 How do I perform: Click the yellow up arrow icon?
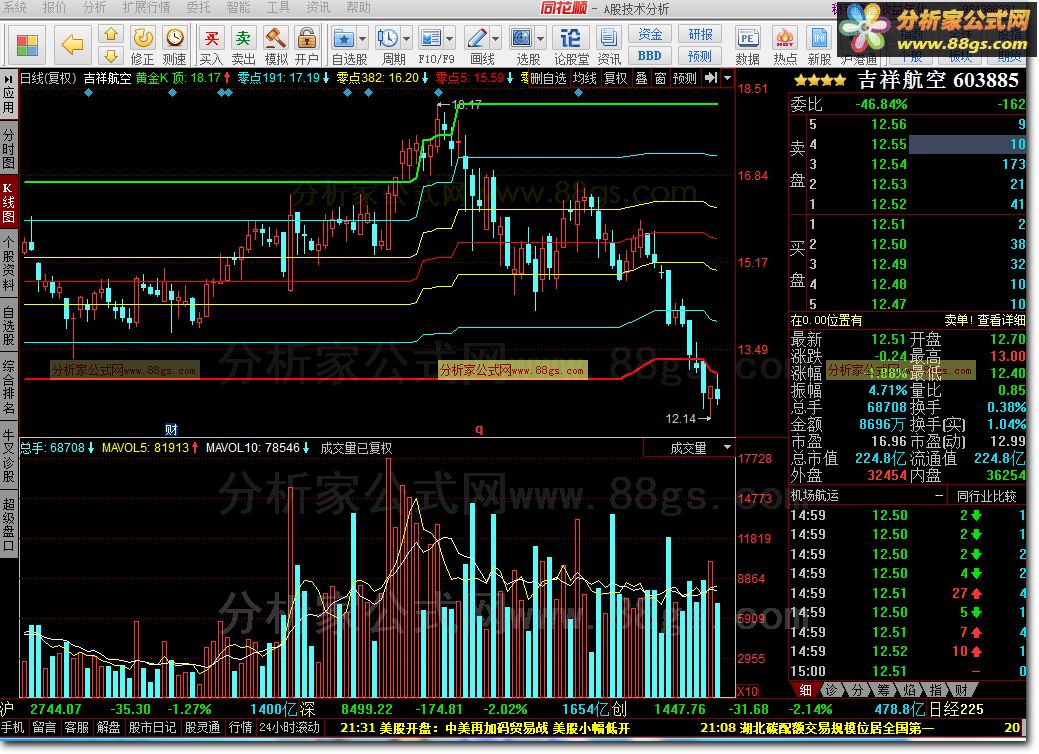(x=111, y=34)
